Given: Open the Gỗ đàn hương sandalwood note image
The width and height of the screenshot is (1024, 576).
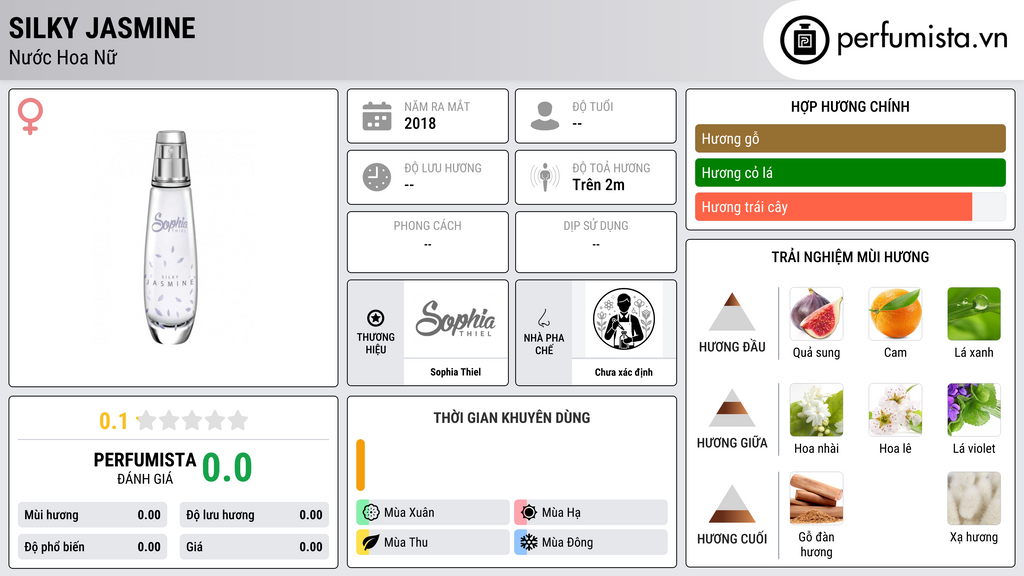Looking at the screenshot, I should coord(816,499).
